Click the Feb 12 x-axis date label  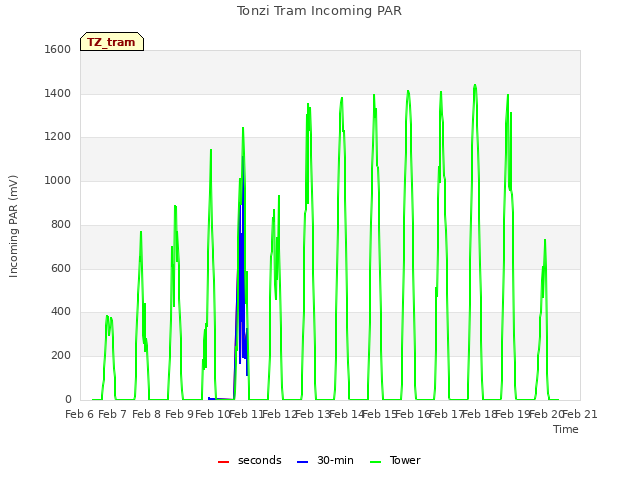[x=280, y=414]
